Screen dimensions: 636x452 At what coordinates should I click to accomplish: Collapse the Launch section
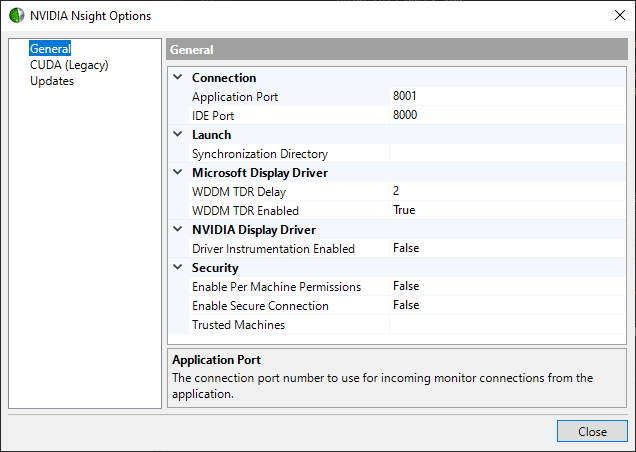click(178, 134)
